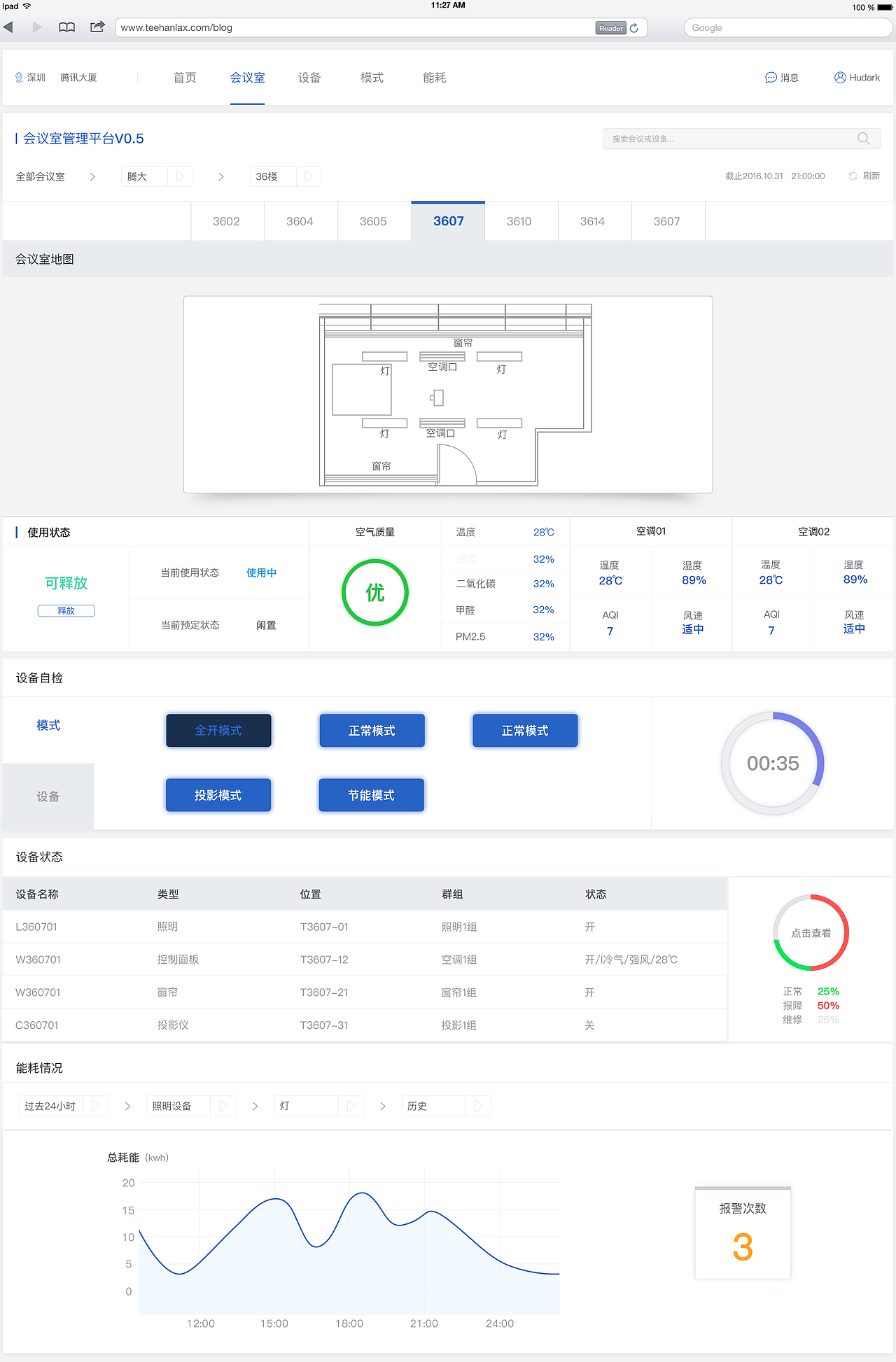Open the 历史 dropdown
The image size is (896, 1362).
click(x=447, y=1106)
